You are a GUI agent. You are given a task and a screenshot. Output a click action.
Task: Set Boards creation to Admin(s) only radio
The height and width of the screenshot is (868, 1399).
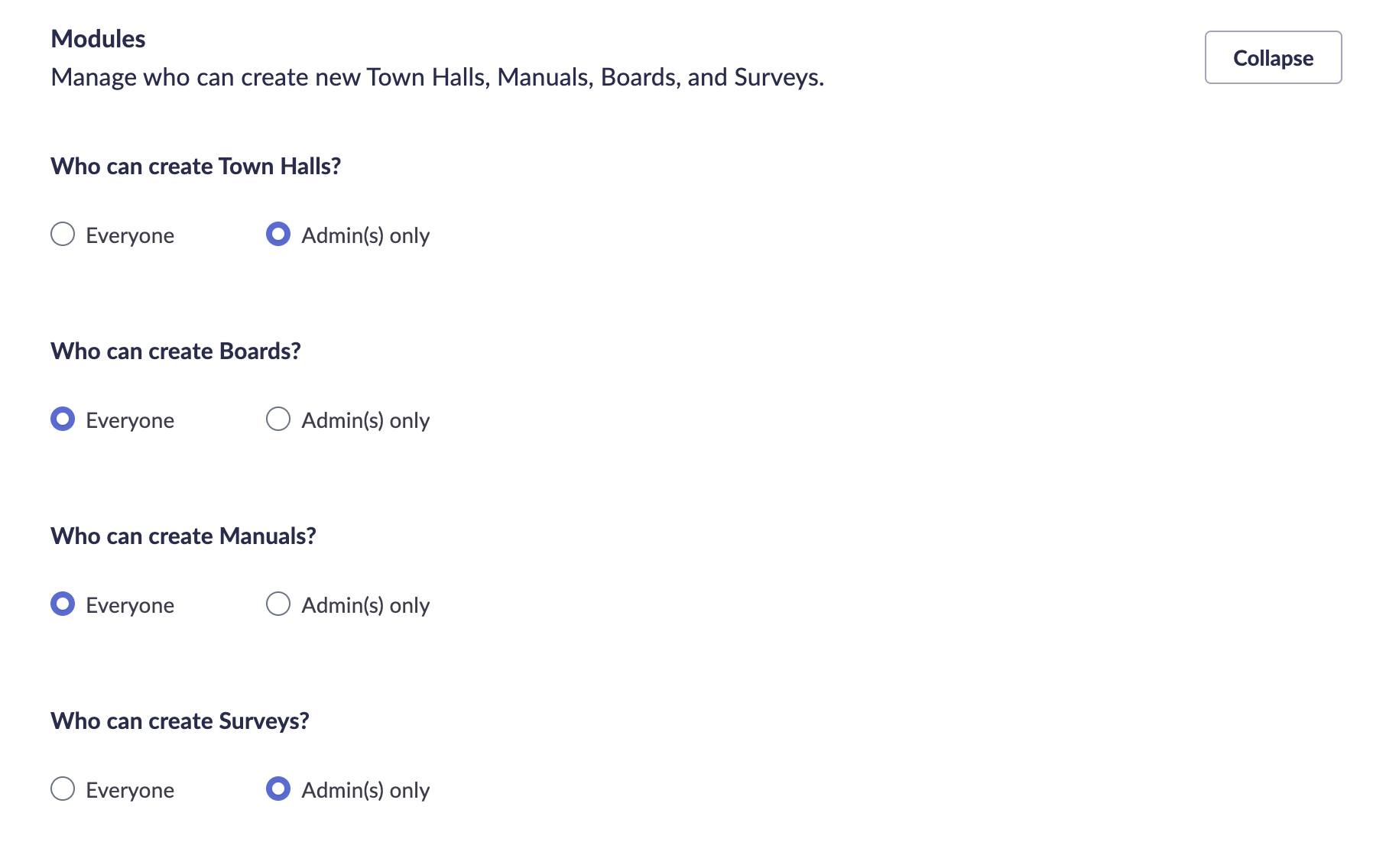[278, 419]
